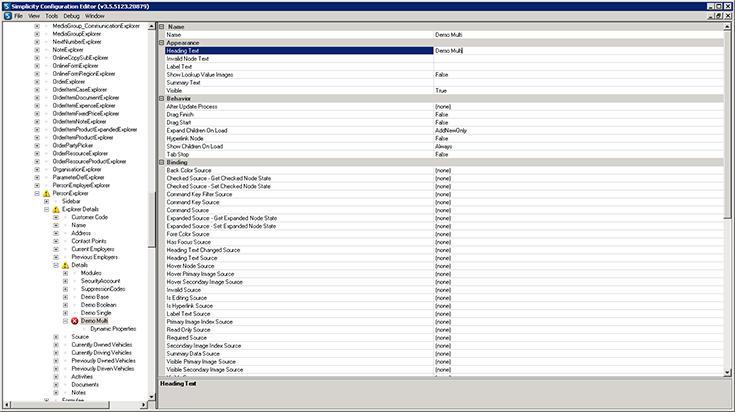Viewport: 735px width, 412px height.
Task: Open the Debug menu
Action: click(71, 16)
